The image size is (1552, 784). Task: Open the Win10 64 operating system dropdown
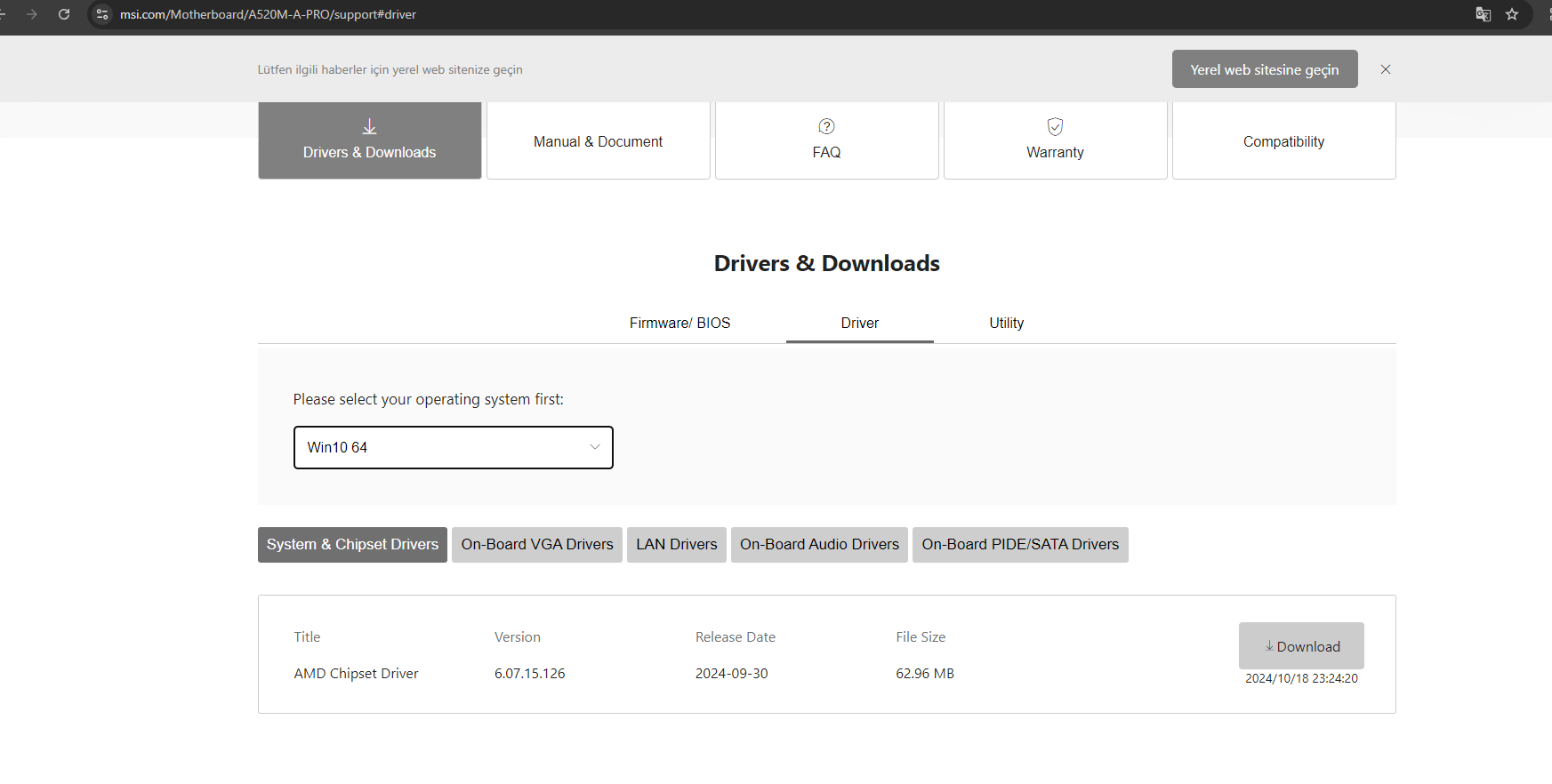point(454,447)
